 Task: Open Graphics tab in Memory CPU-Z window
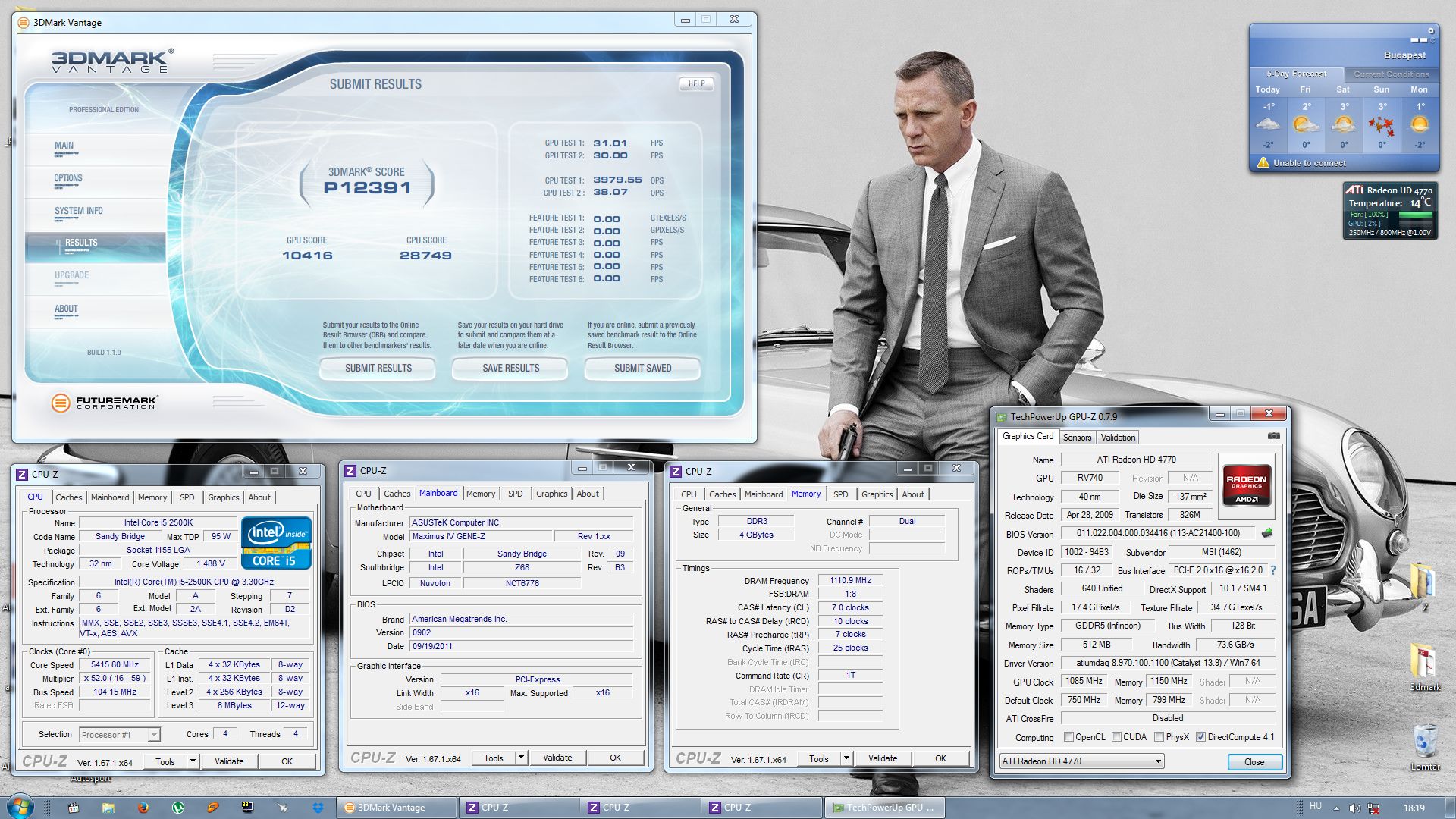click(877, 494)
